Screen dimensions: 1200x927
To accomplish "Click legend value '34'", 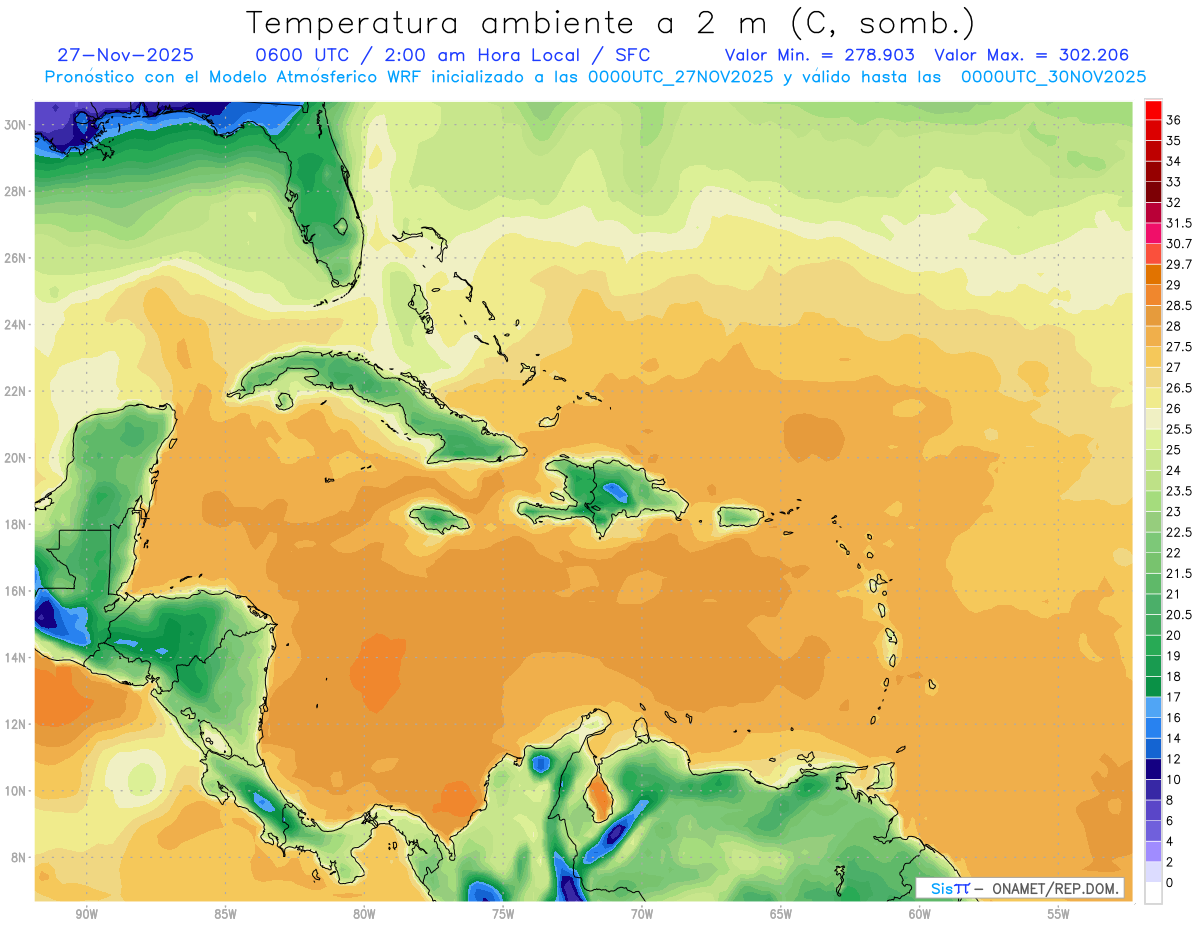I will [x=1174, y=161].
